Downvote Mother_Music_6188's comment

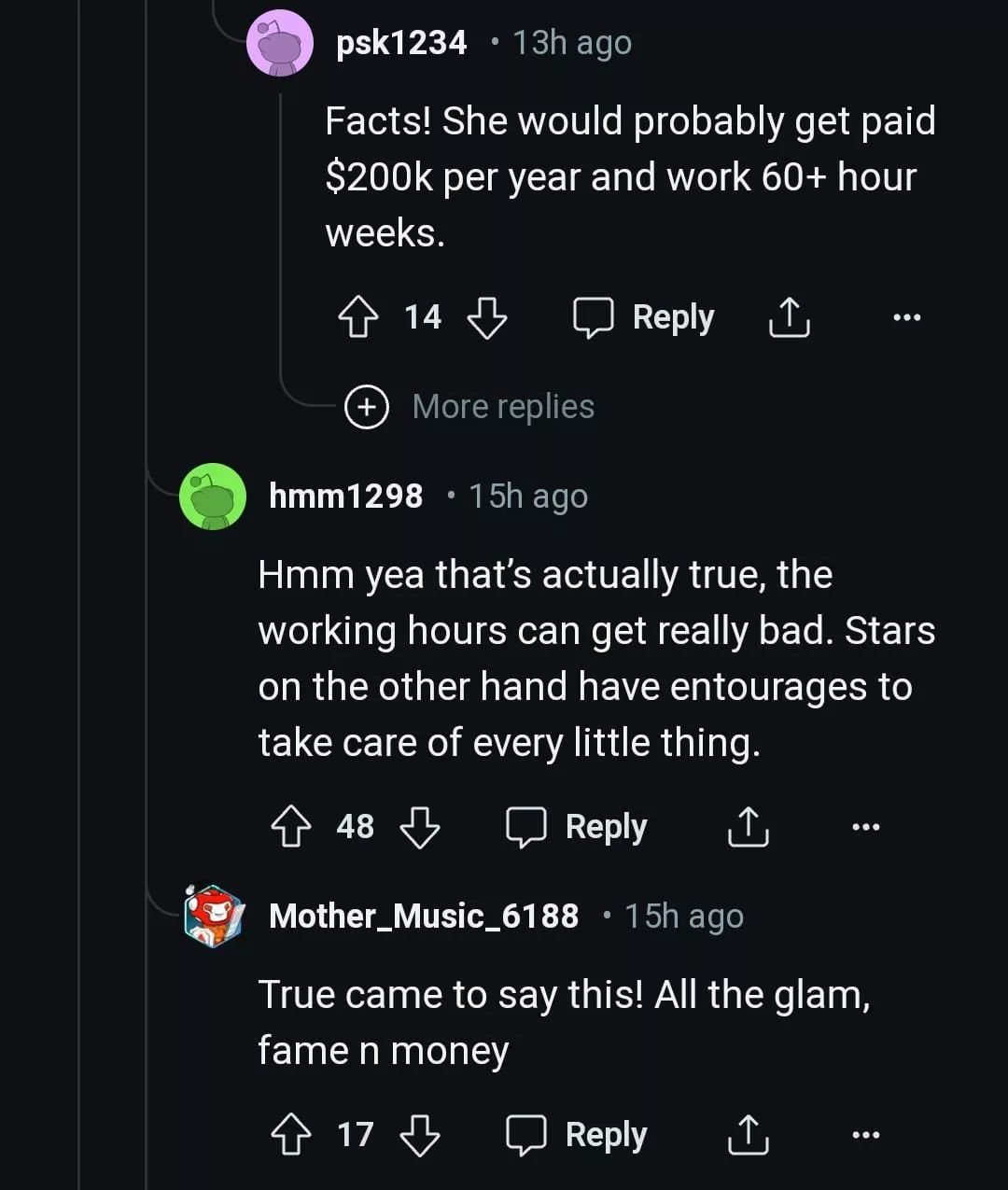pyautogui.click(x=419, y=1135)
